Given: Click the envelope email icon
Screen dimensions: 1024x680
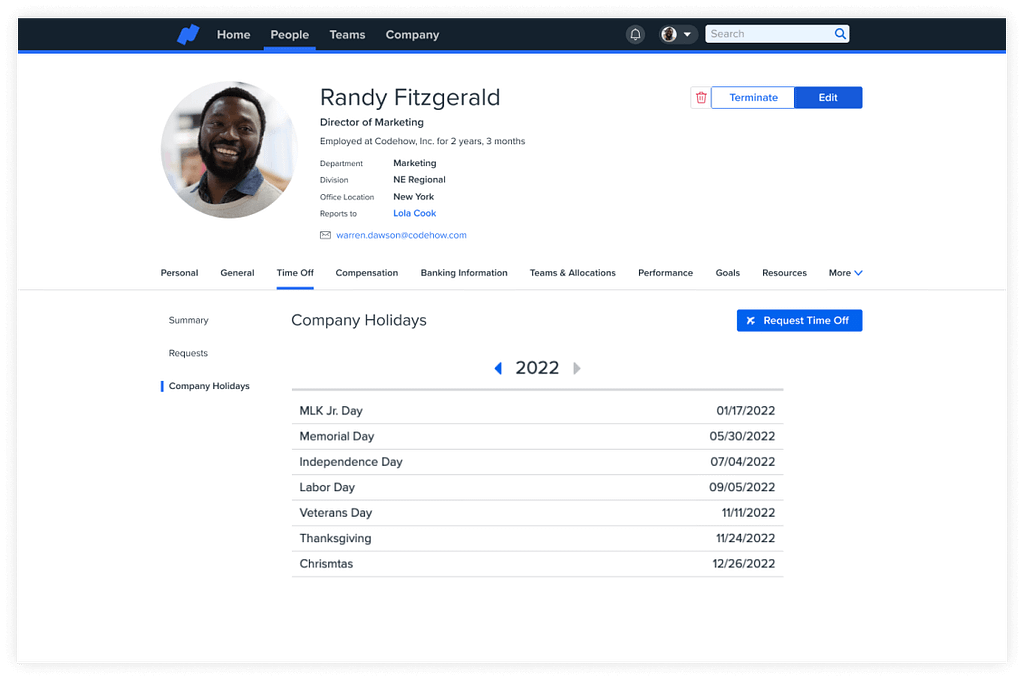Looking at the screenshot, I should click(325, 235).
